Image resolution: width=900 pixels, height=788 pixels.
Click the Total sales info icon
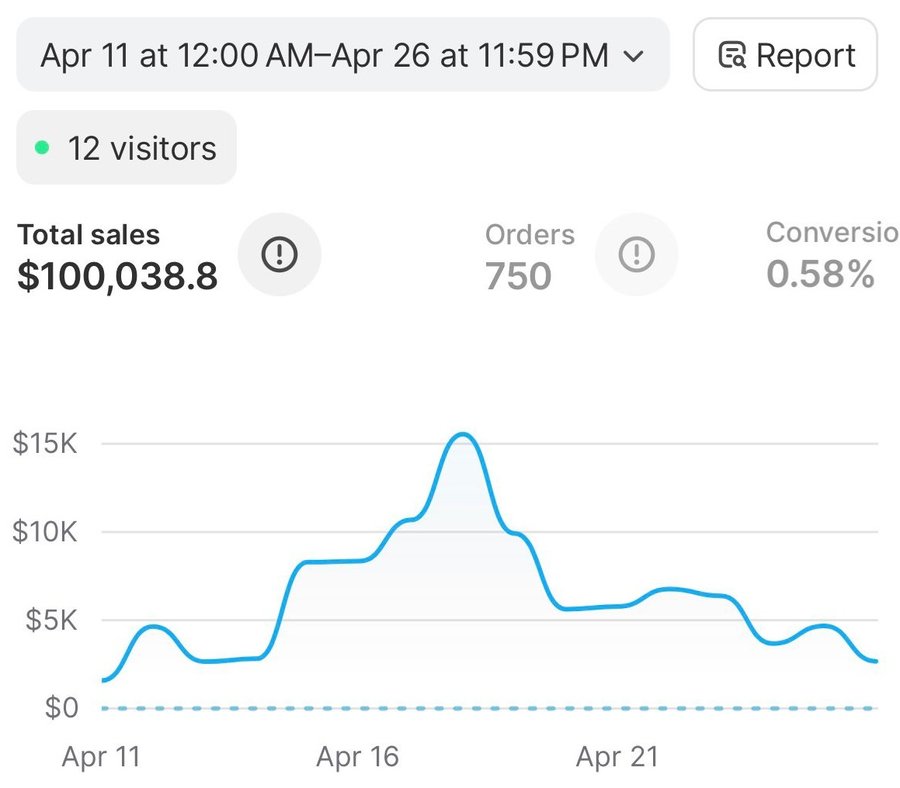coord(280,254)
